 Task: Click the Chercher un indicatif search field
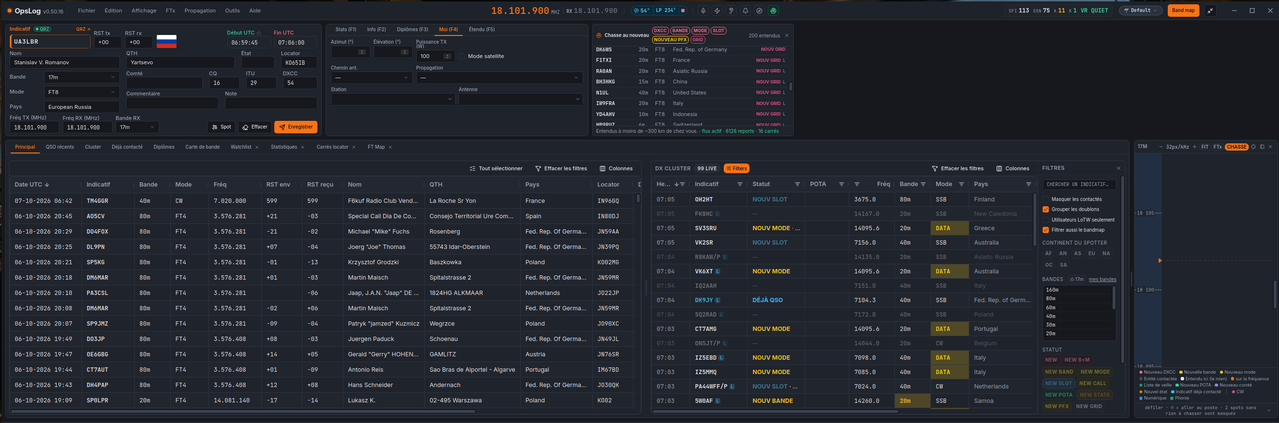[1078, 184]
